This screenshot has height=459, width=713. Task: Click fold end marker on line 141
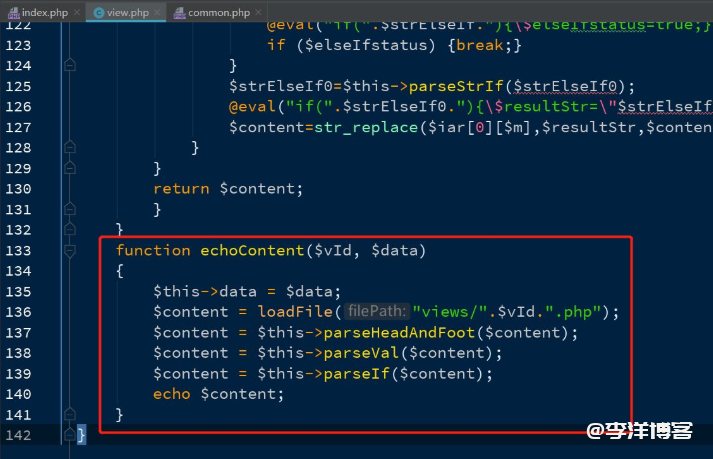point(70,414)
